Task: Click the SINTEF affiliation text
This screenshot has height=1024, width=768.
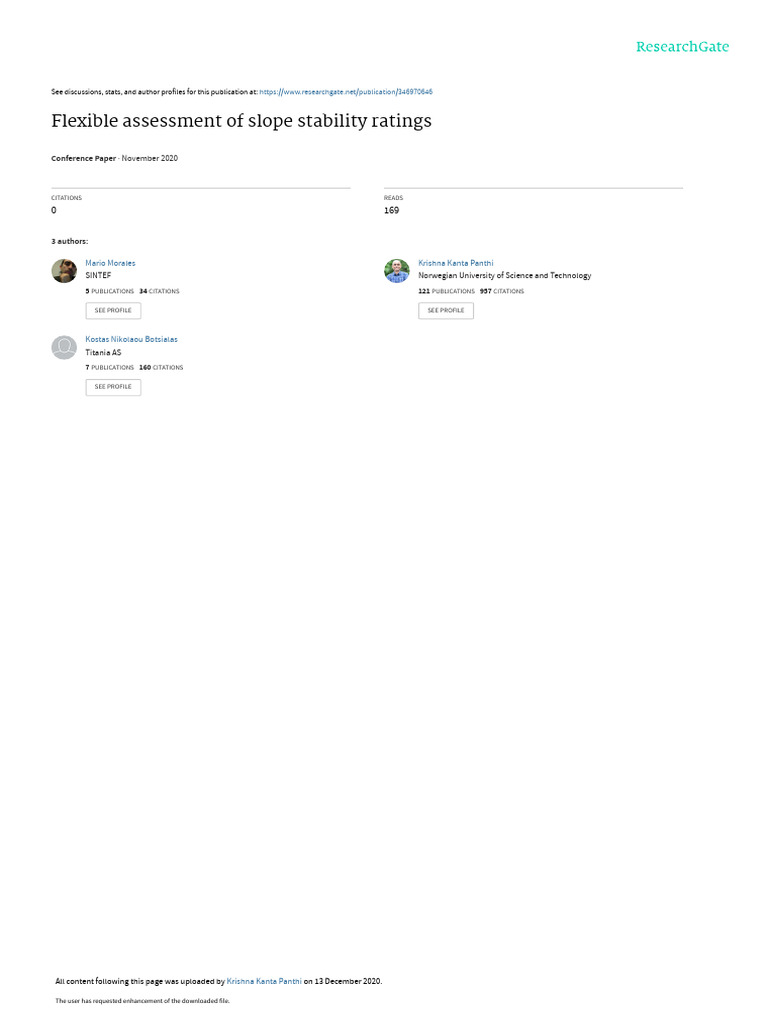Action: 98,276
